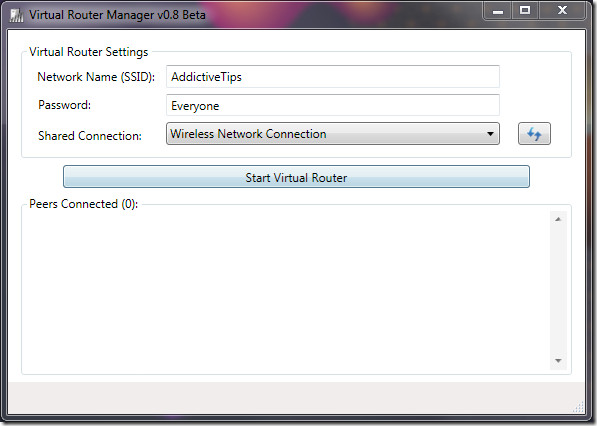Focus the Network Name (SSID) field
The image size is (597, 426).
[333, 77]
